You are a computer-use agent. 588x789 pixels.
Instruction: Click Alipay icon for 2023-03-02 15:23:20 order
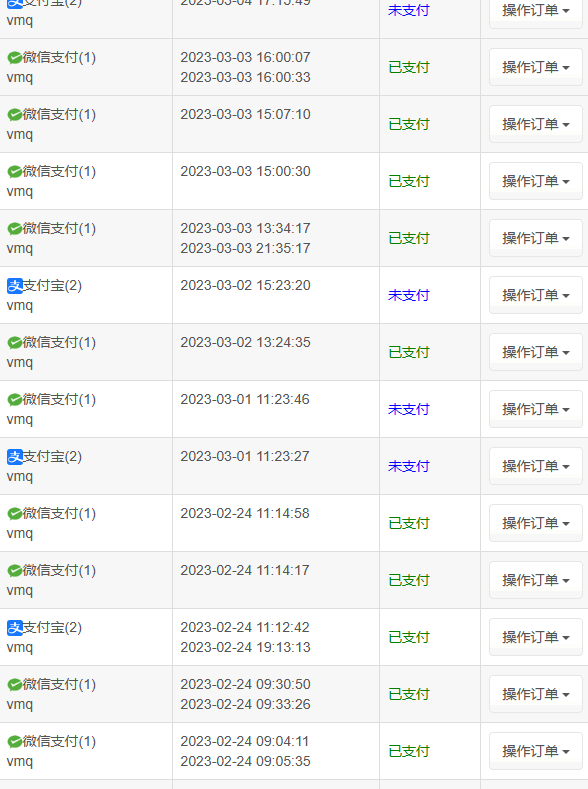coord(15,286)
